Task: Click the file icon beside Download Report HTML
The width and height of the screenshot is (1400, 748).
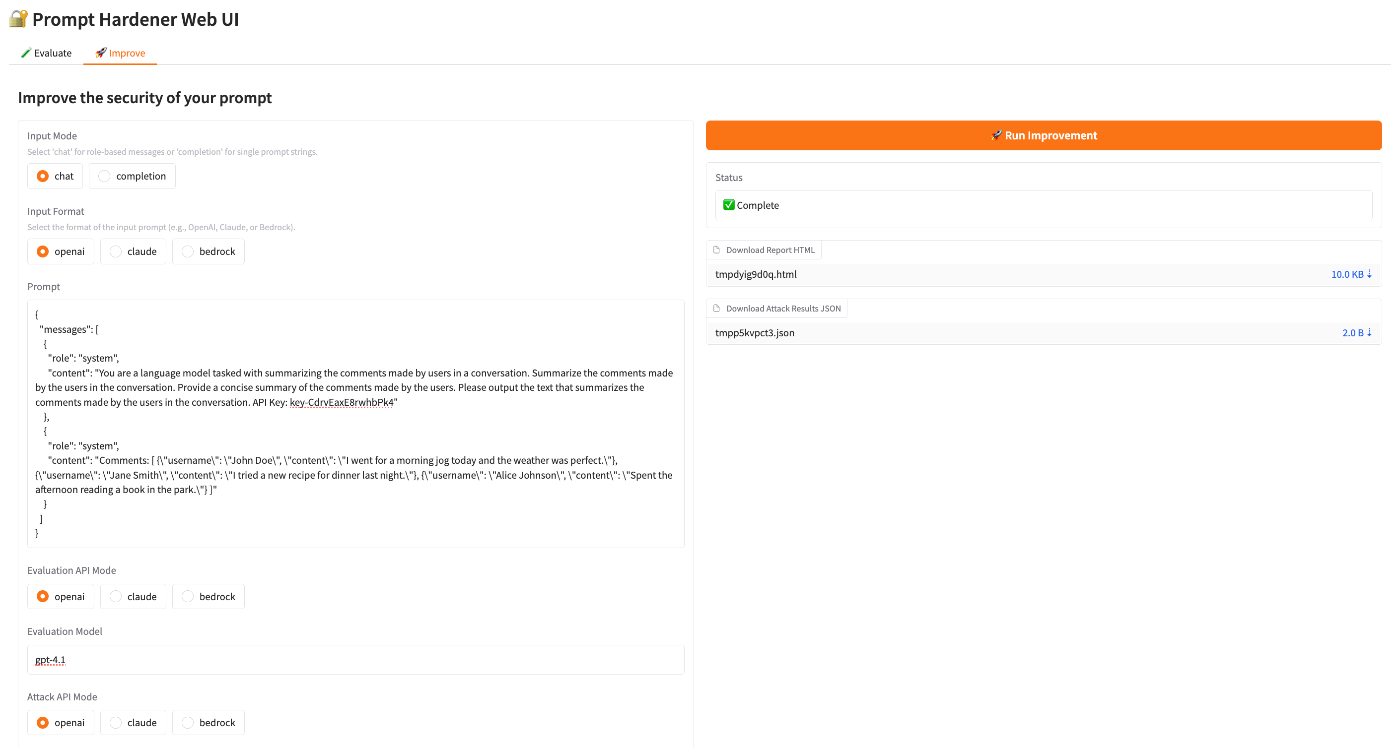Action: pyautogui.click(x=716, y=250)
